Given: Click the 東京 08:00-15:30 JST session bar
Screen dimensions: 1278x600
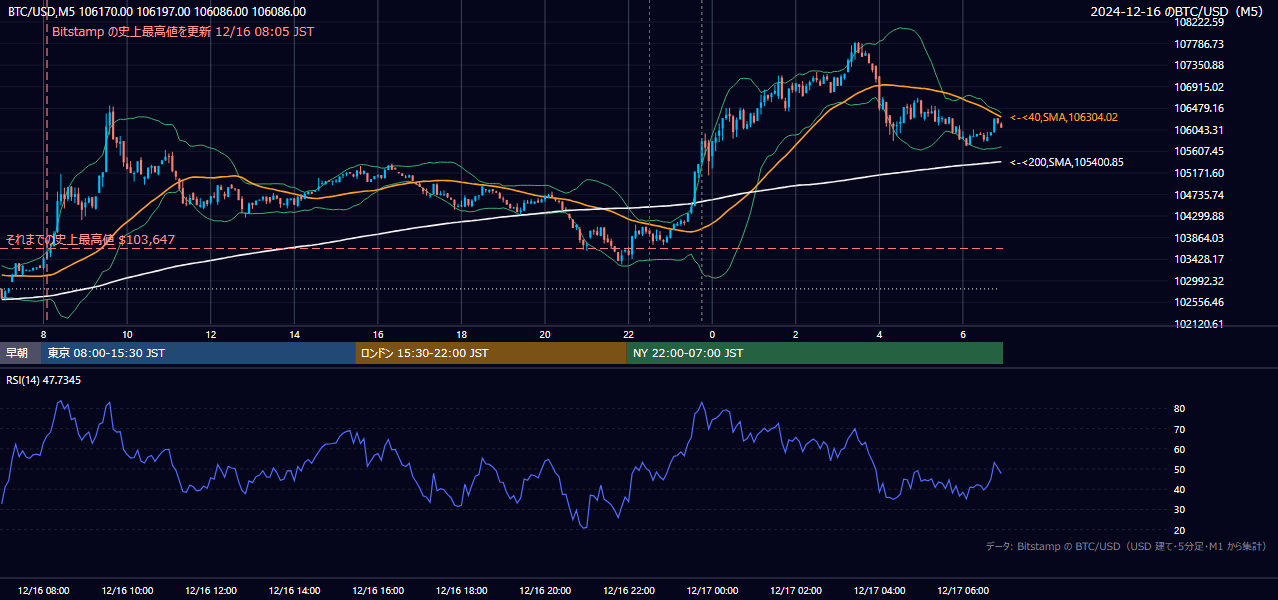Looking at the screenshot, I should [x=198, y=353].
